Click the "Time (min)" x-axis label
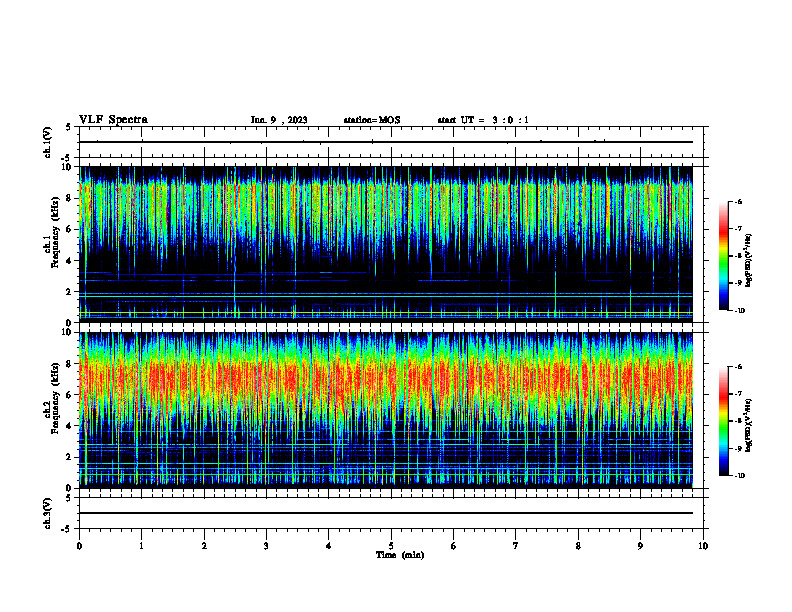The height and width of the screenshot is (612, 792). (400, 555)
